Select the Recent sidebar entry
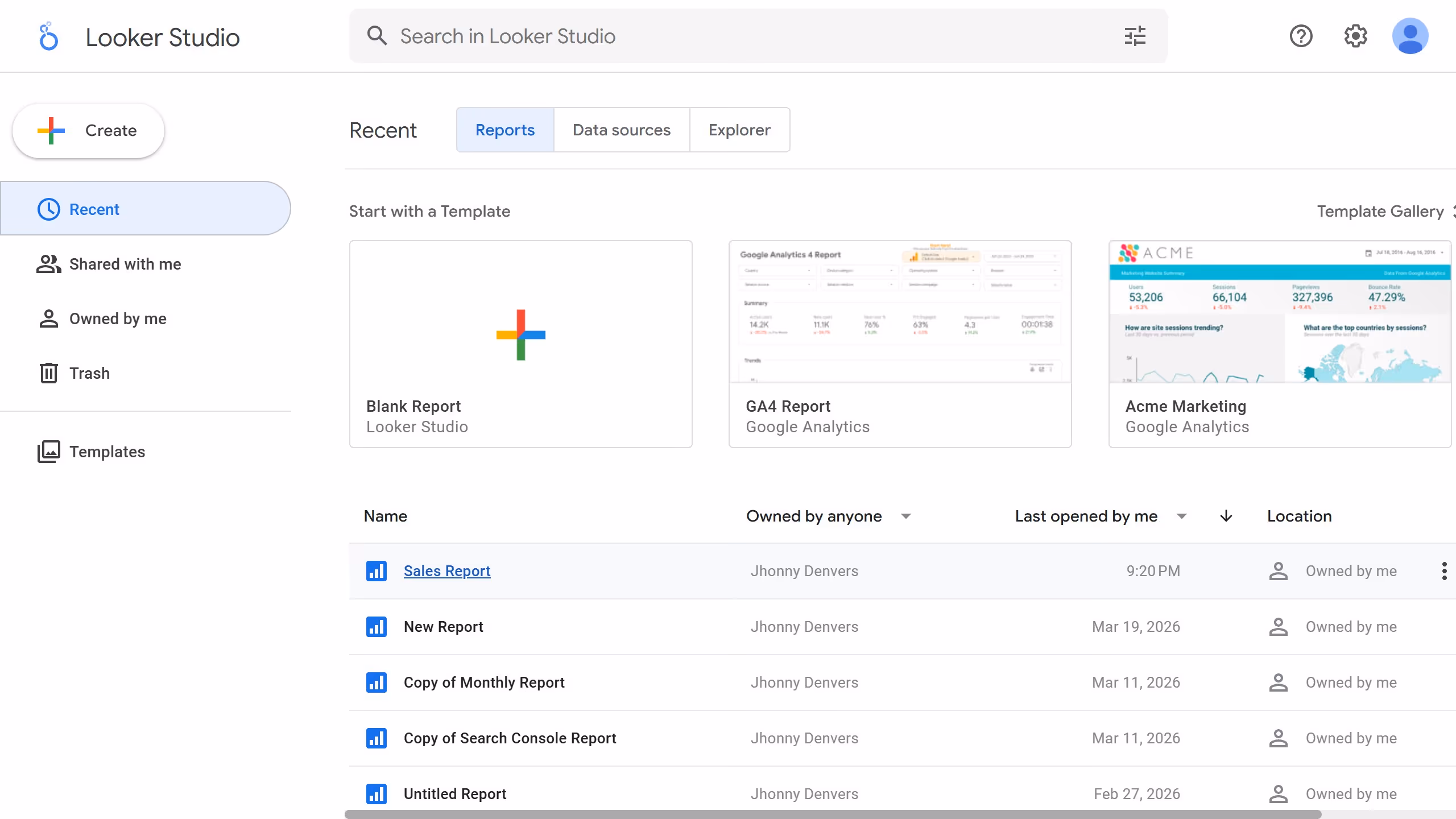Viewport: 1456px width, 819px height. point(94,209)
